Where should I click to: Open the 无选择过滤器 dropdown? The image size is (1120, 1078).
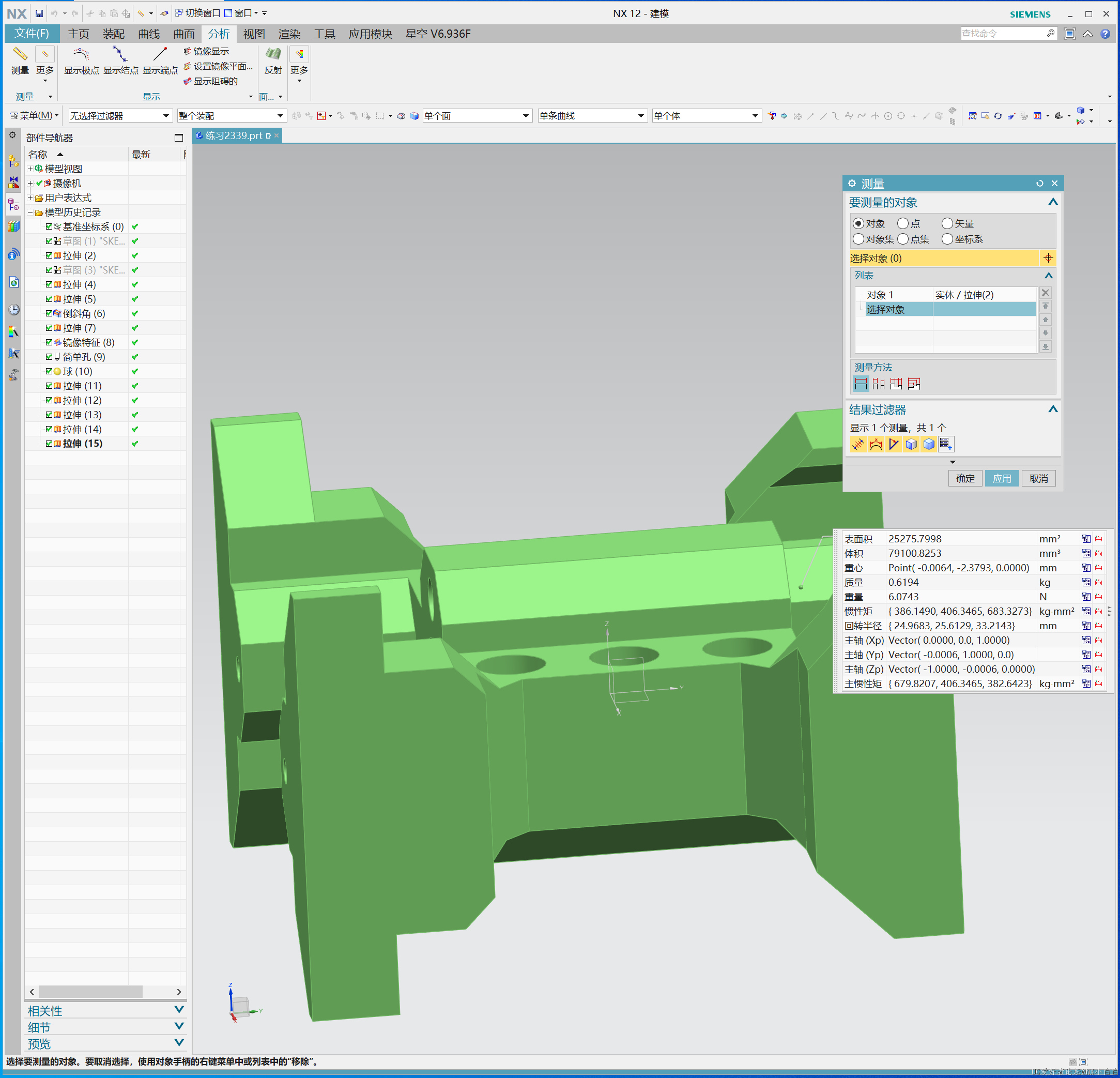(120, 116)
